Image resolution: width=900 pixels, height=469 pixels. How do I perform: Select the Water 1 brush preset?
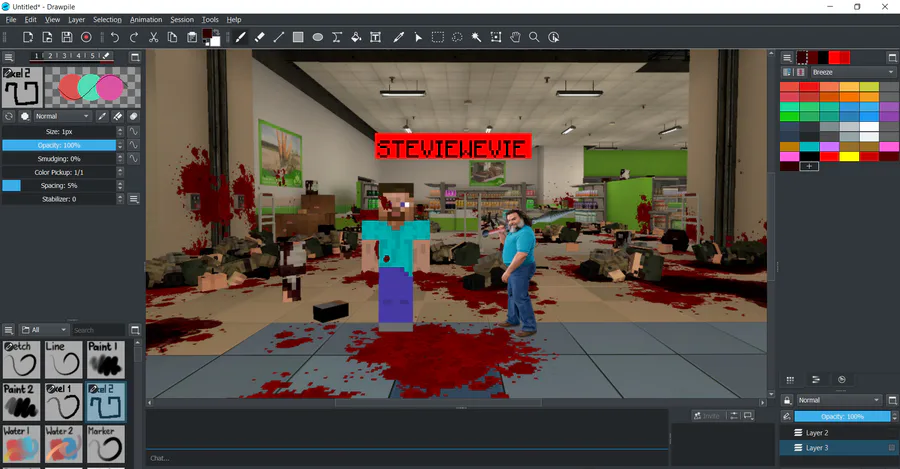coord(21,444)
